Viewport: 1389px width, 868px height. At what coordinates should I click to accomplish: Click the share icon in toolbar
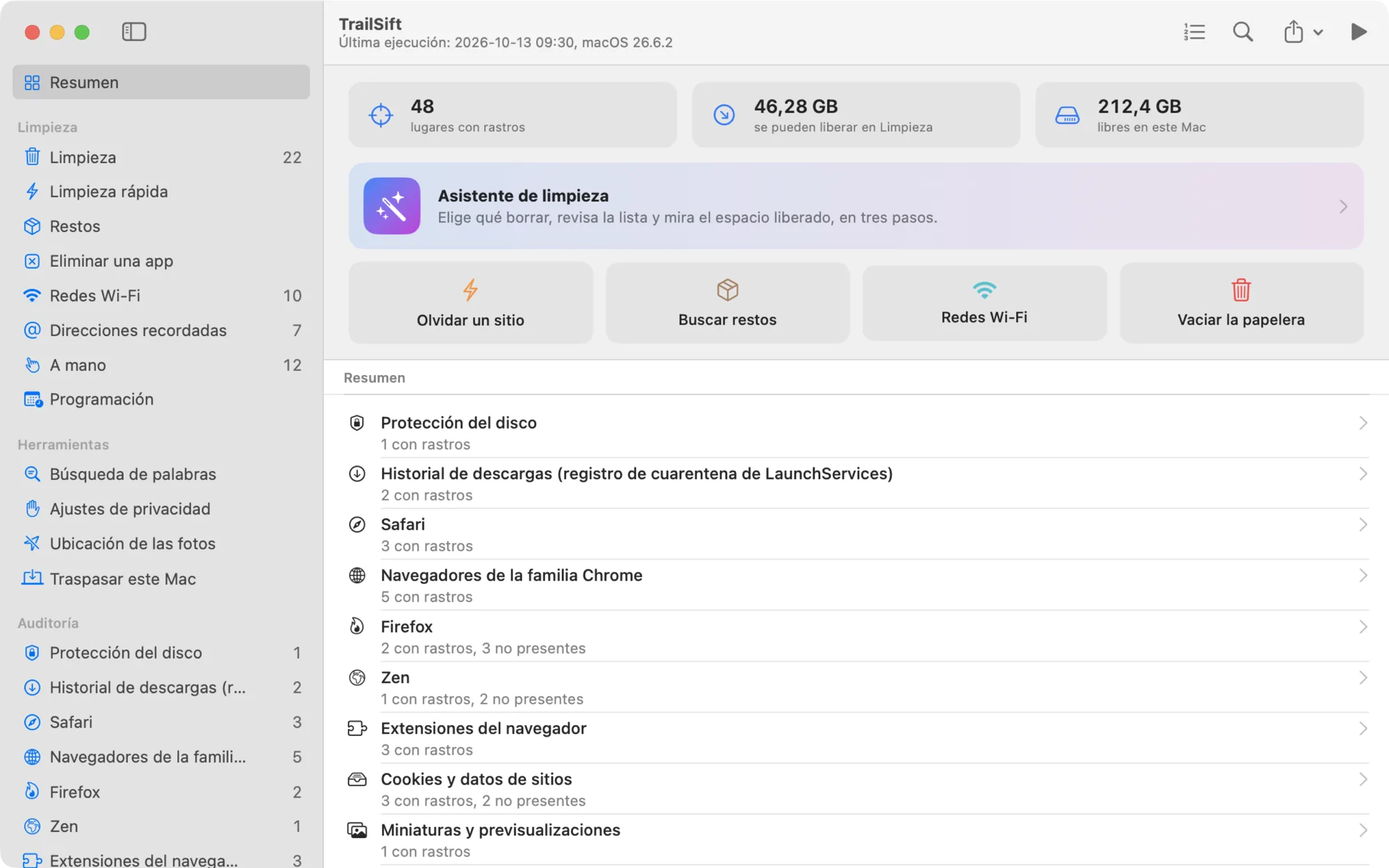pyautogui.click(x=1293, y=32)
